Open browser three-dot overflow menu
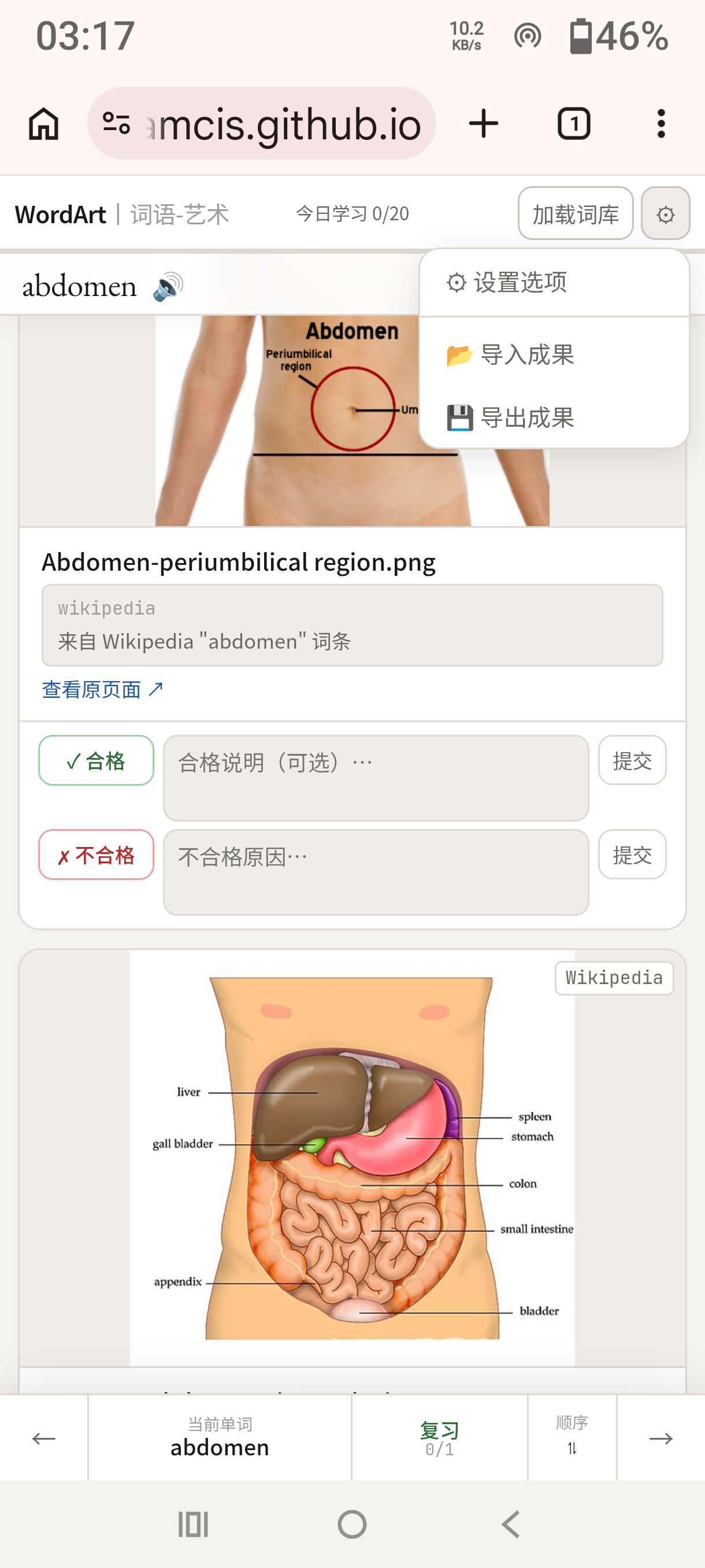705x1568 pixels. [661, 124]
